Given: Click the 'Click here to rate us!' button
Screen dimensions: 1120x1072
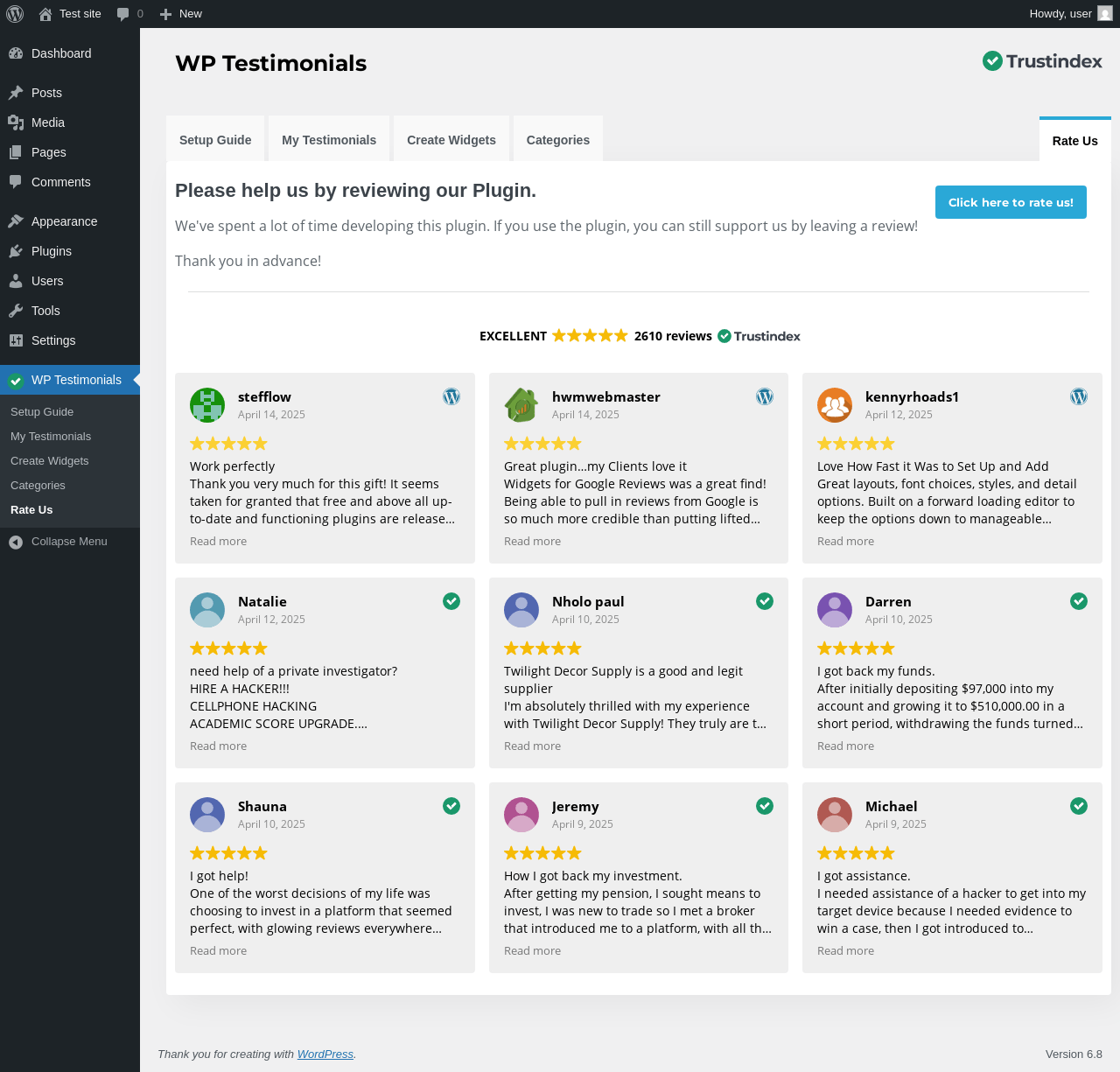Looking at the screenshot, I should [1011, 202].
